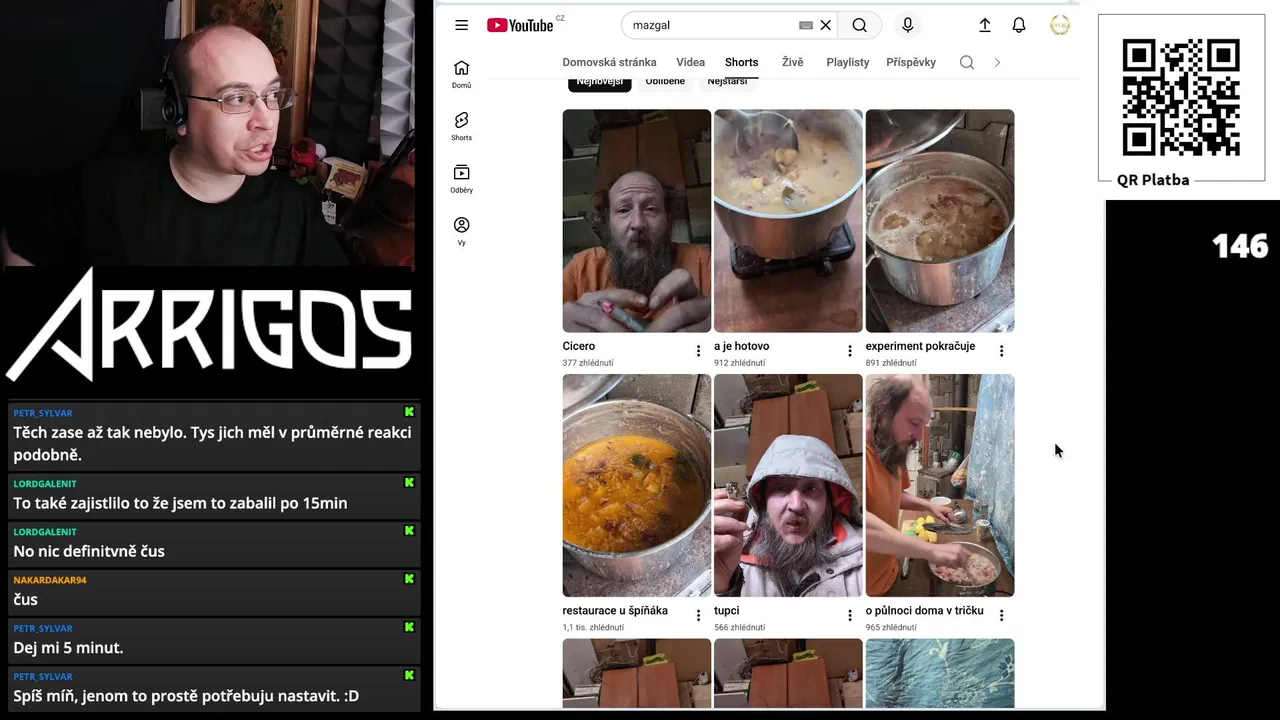Click the K badge on NAKARDAKAR94's message
This screenshot has height=720, width=1280.
pyautogui.click(x=409, y=579)
